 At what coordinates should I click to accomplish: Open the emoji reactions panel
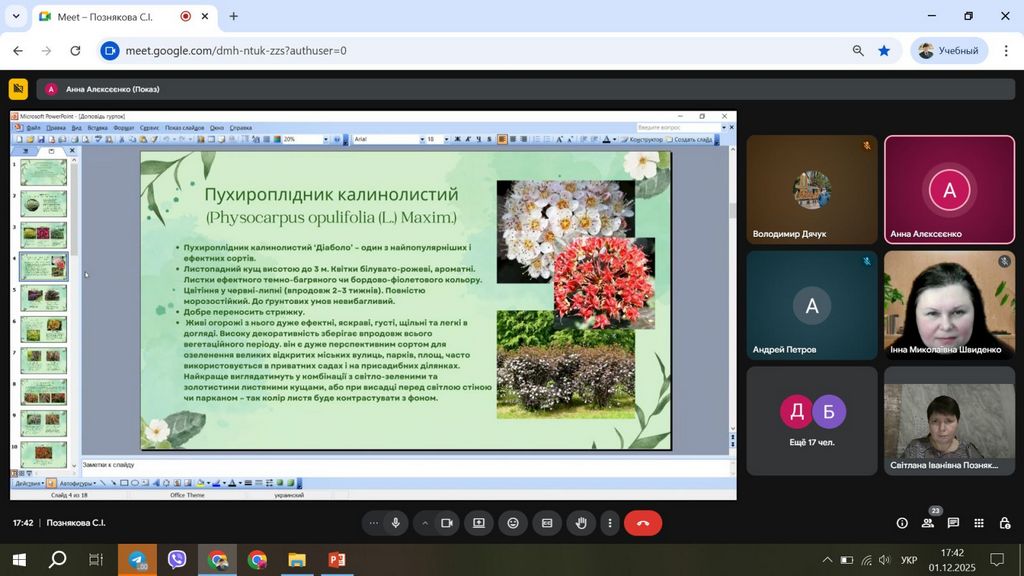(513, 523)
